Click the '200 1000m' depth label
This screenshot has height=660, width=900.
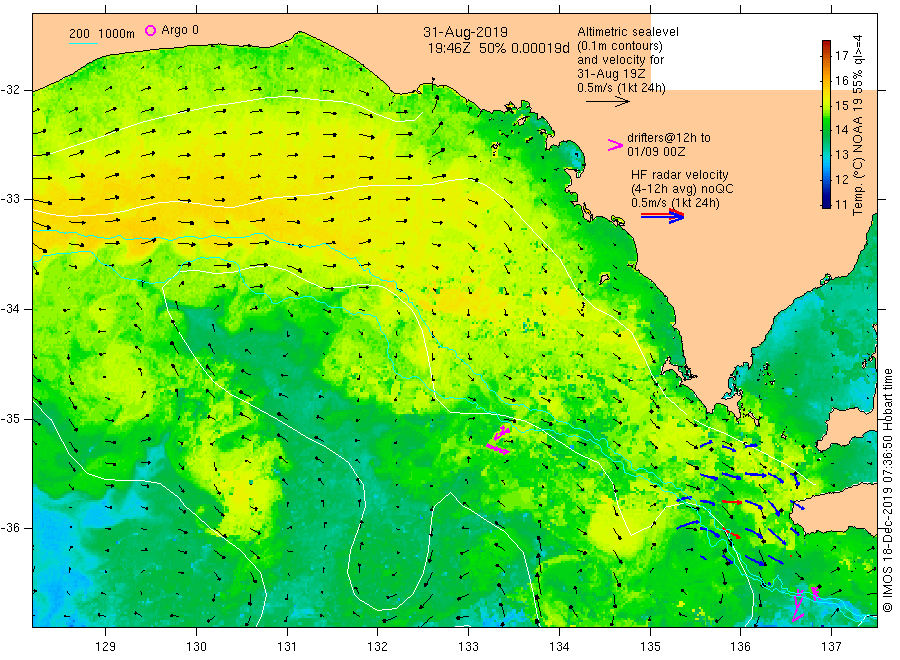[102, 33]
